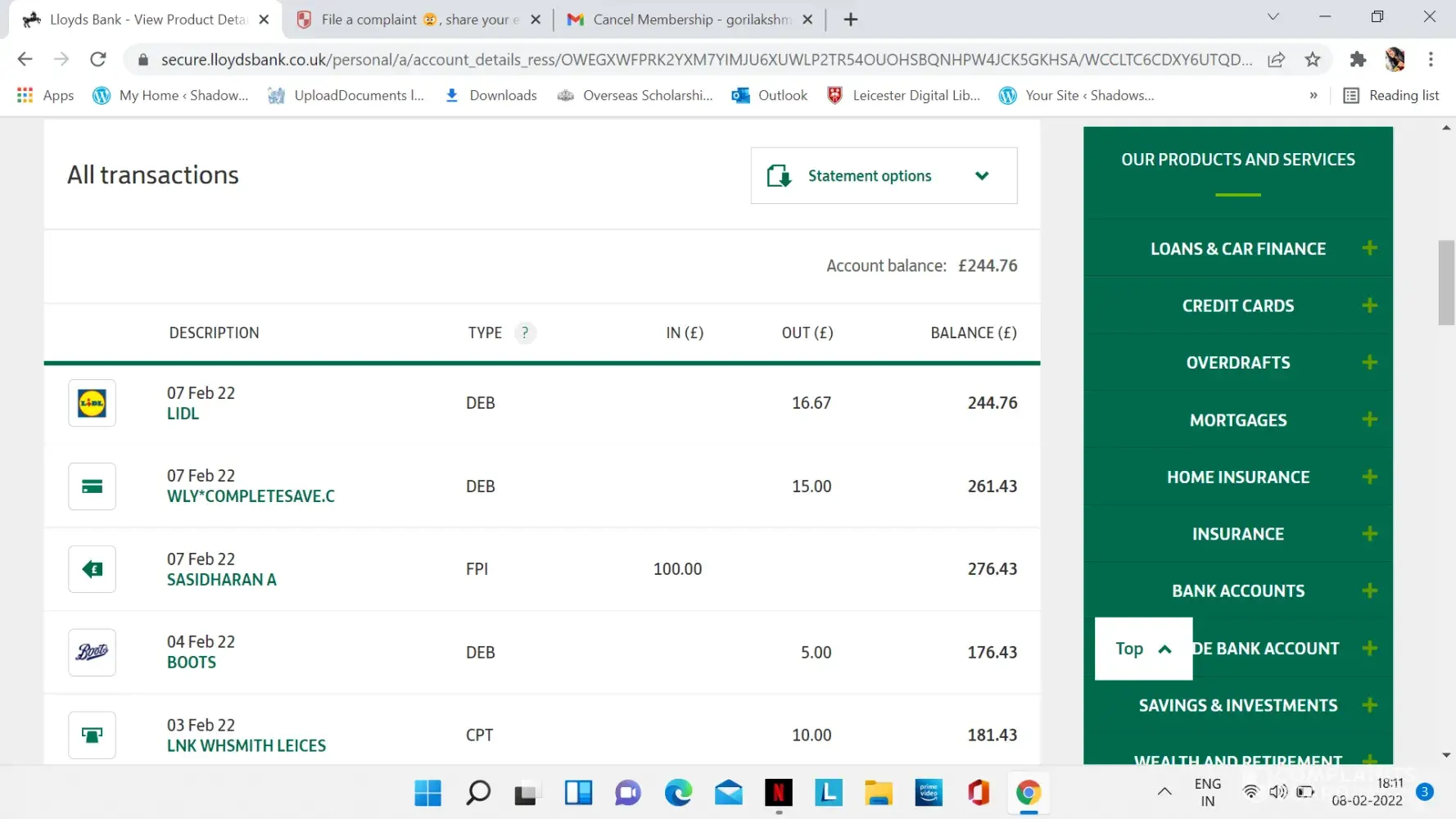Open the SASIDHARAN A transaction link

pyautogui.click(x=221, y=580)
